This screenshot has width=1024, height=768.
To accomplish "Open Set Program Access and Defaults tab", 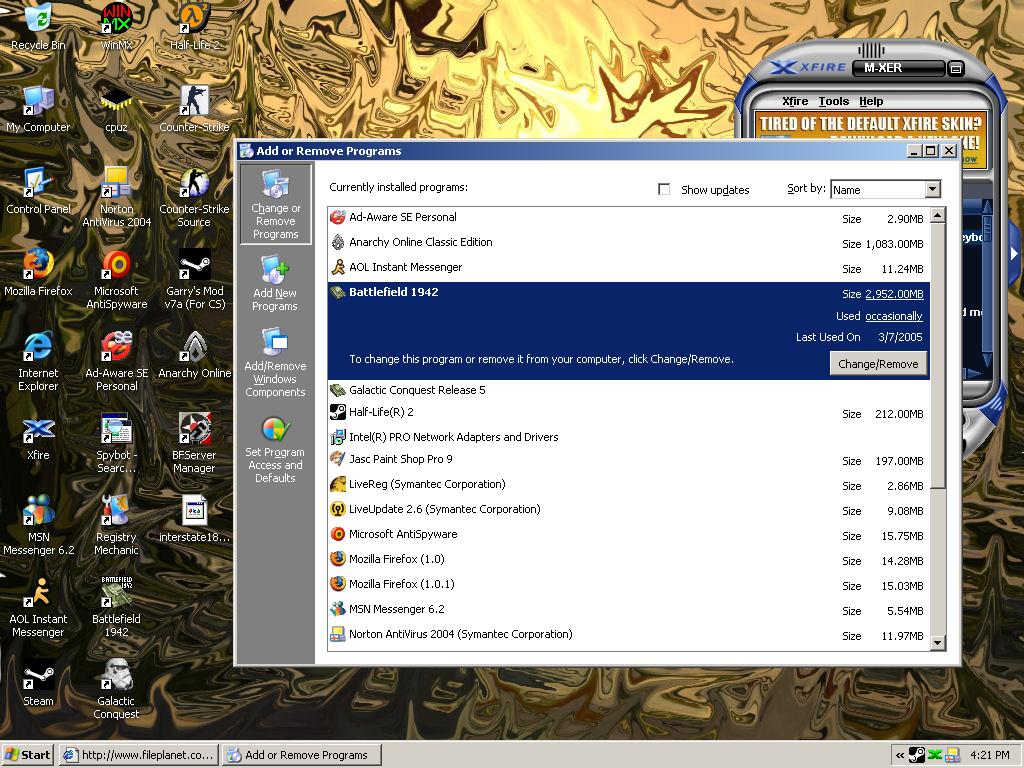I will pos(275,451).
